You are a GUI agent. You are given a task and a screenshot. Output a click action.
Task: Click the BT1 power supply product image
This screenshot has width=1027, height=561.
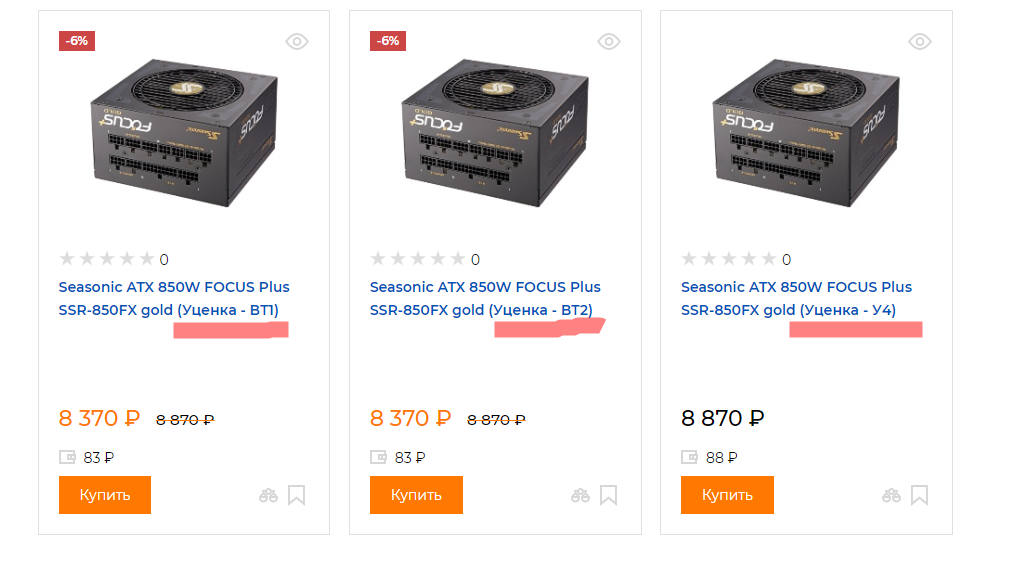183,131
